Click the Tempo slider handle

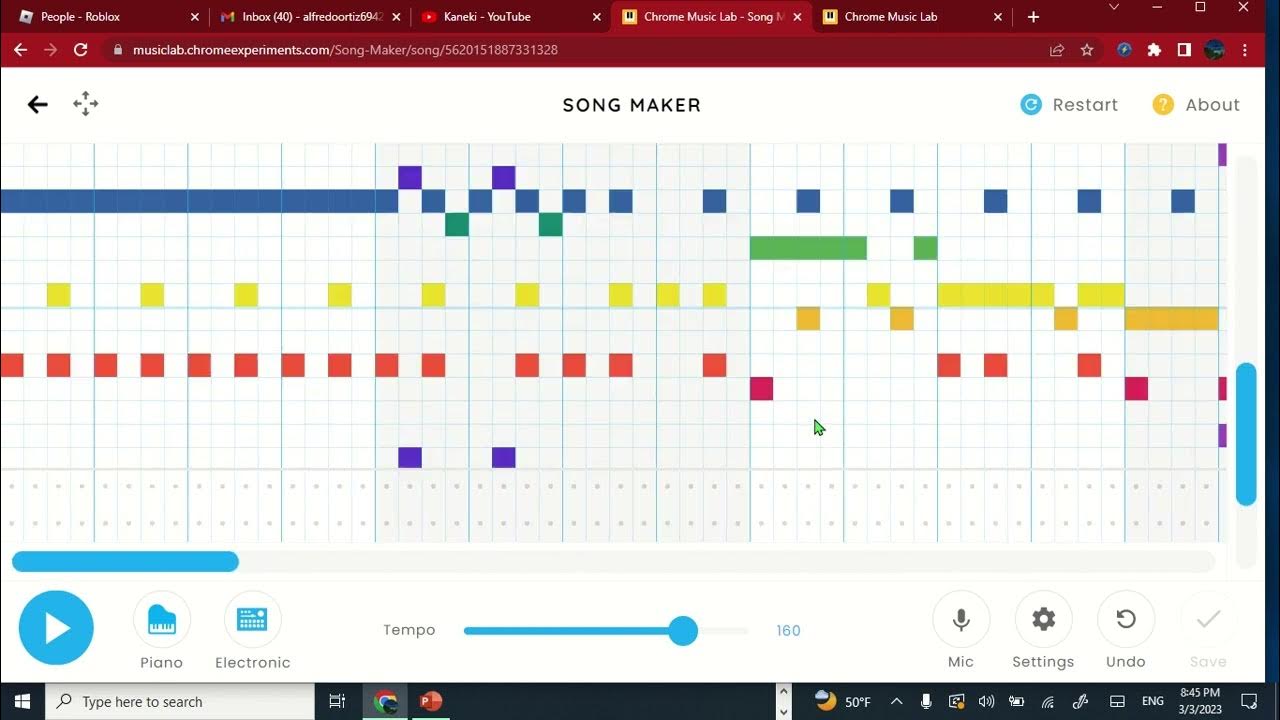683,630
